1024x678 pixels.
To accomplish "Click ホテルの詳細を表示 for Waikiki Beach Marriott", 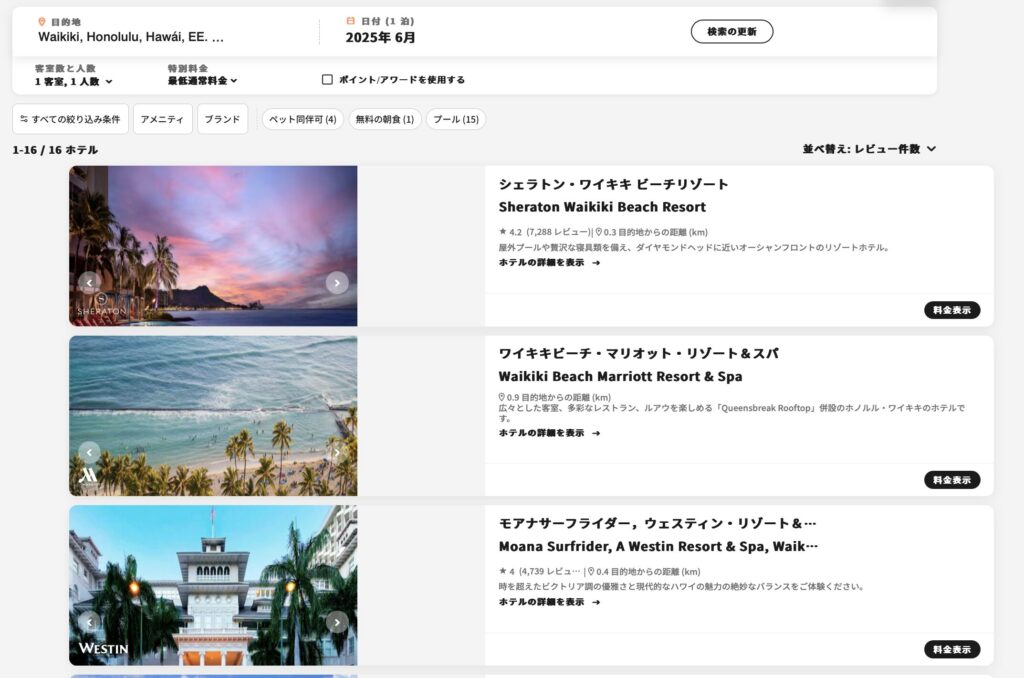I will 549,433.
